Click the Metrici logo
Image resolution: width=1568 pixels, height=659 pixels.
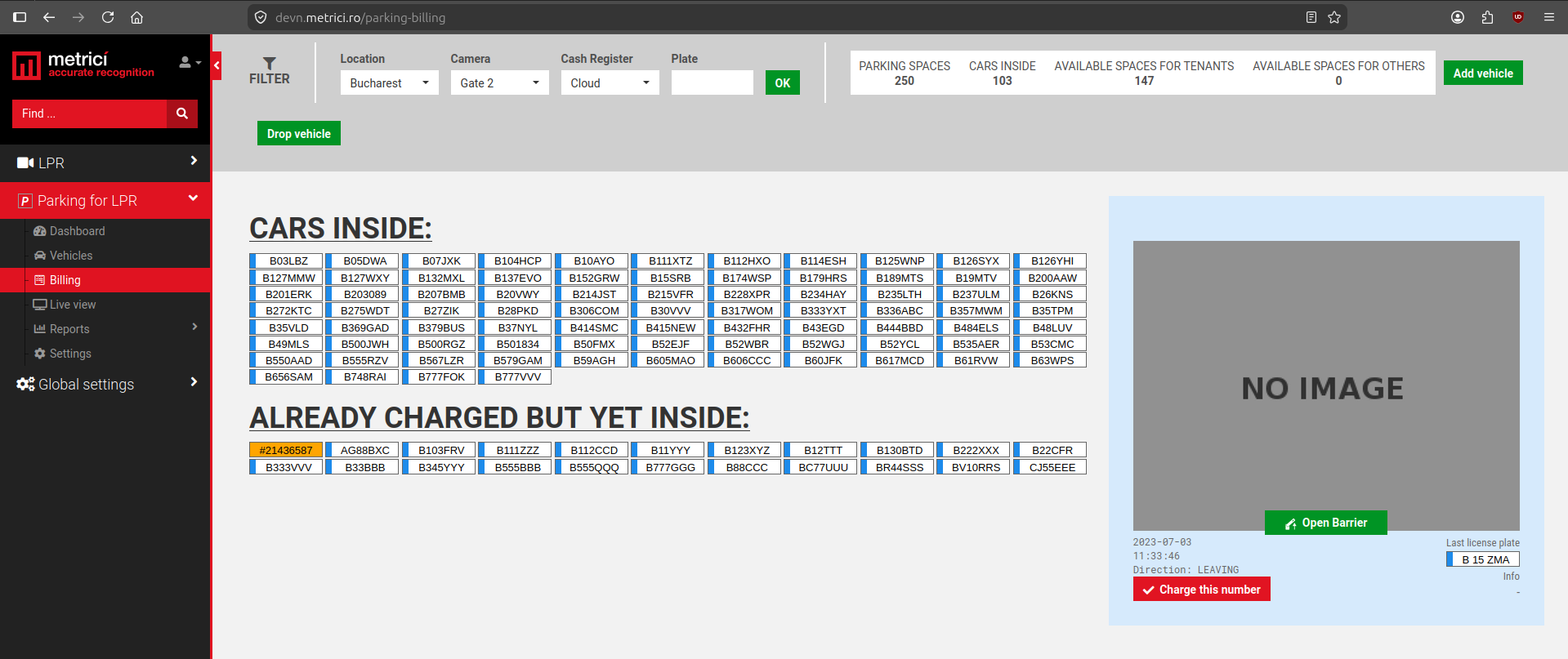coord(83,65)
